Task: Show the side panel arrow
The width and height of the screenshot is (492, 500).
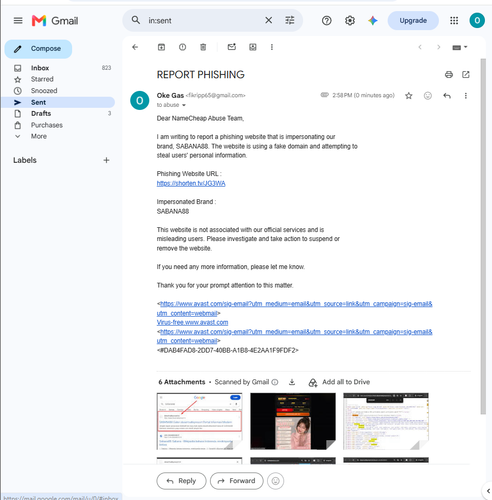Action: (488, 491)
